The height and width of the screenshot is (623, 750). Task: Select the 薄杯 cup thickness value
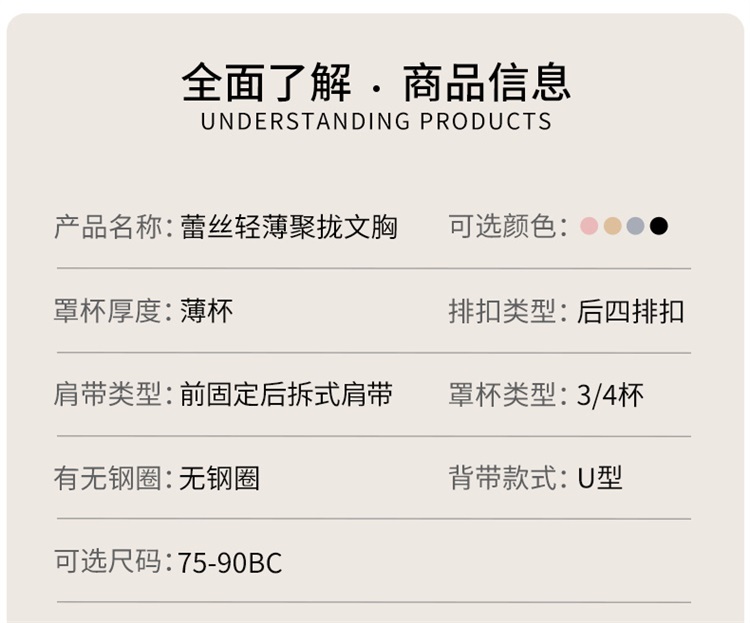(x=207, y=311)
